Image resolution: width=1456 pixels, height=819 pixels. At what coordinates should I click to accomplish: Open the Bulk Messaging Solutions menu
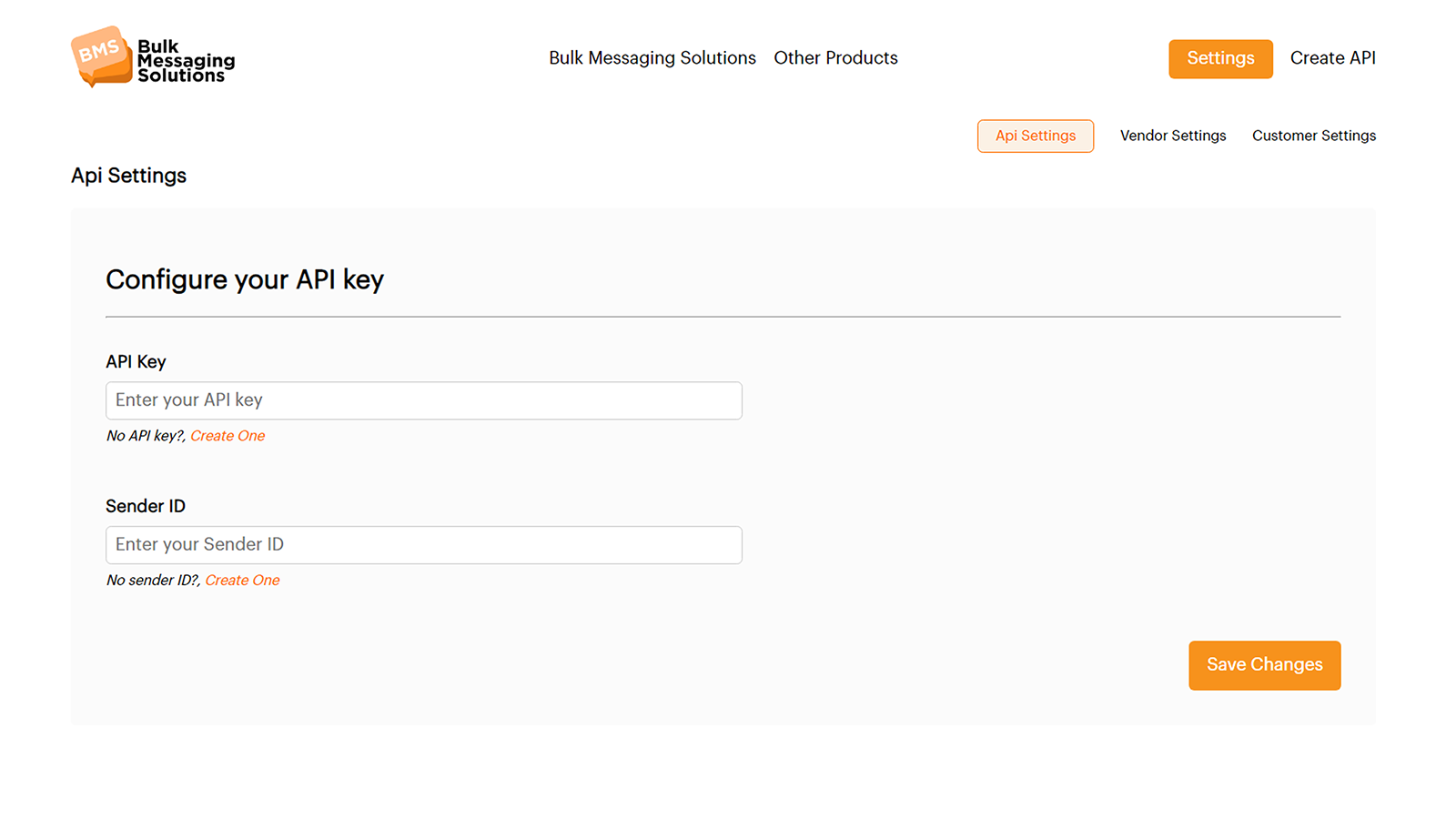(652, 57)
